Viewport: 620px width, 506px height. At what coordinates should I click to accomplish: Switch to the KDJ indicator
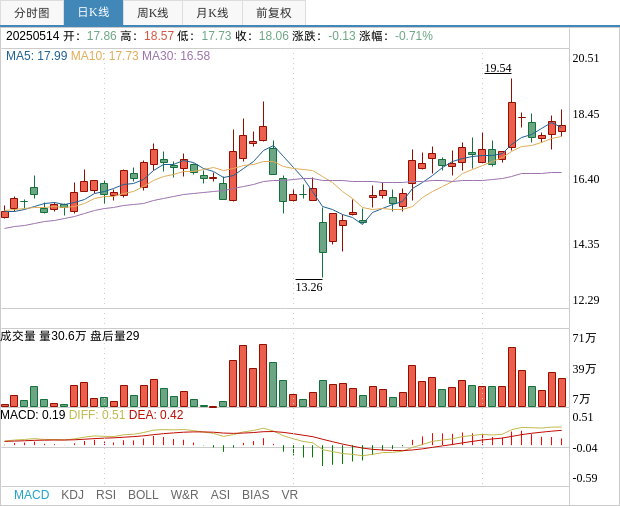pos(72,495)
